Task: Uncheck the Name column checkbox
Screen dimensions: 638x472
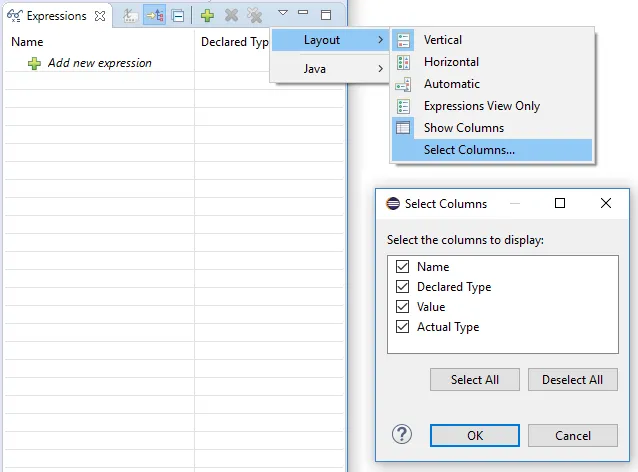Action: coord(403,267)
